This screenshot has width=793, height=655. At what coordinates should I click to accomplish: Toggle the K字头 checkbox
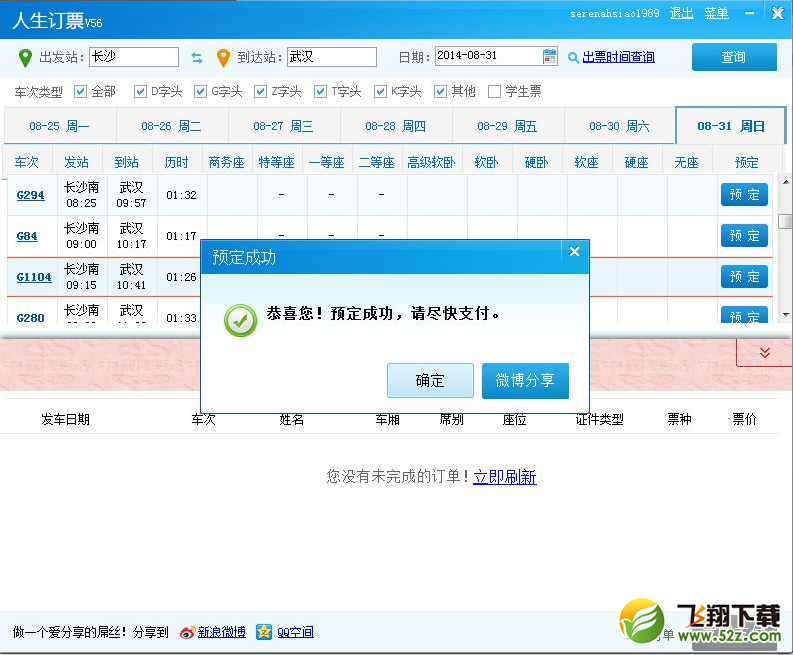(x=380, y=92)
